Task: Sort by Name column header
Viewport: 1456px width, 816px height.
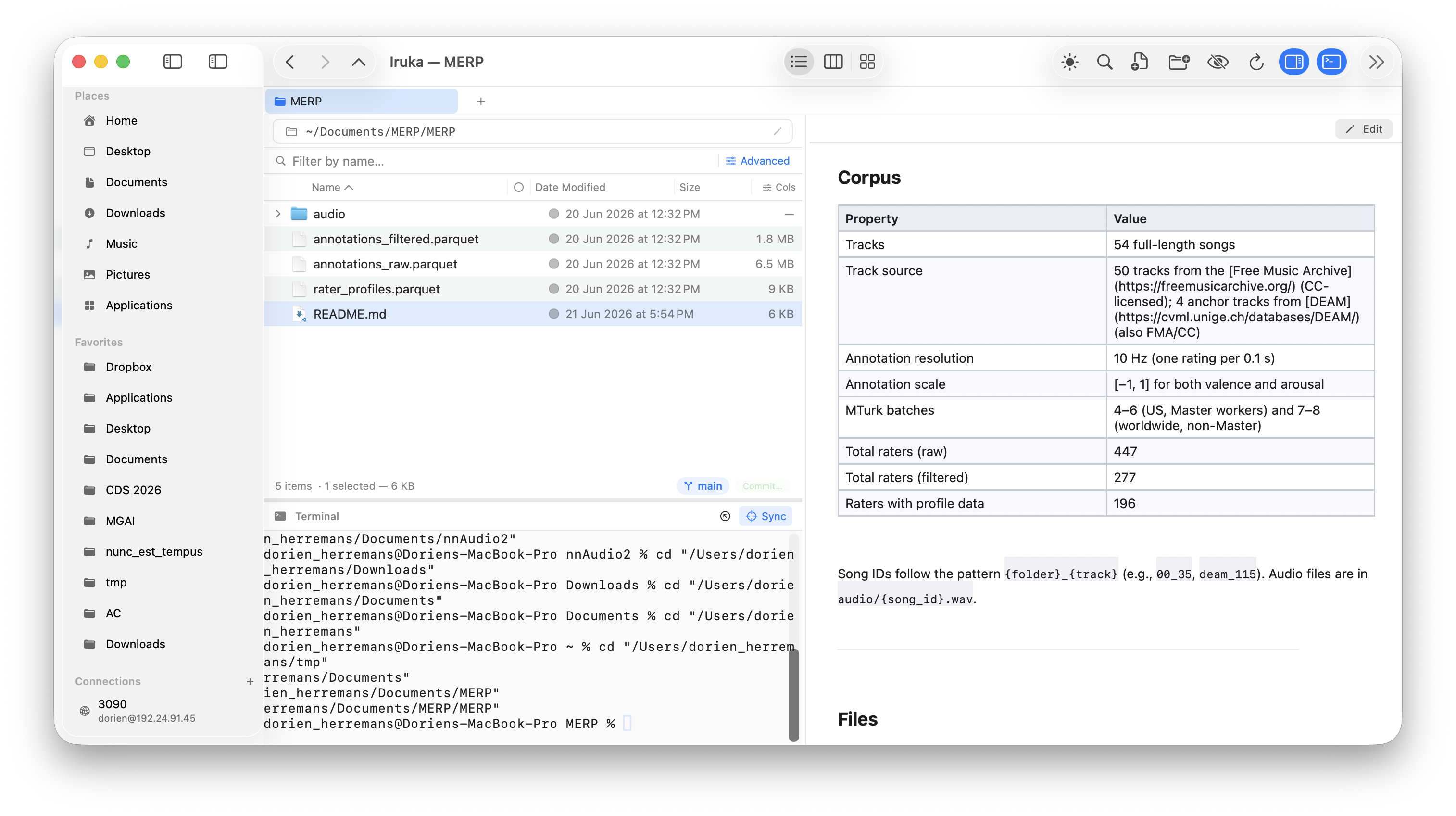Action: 332,187
